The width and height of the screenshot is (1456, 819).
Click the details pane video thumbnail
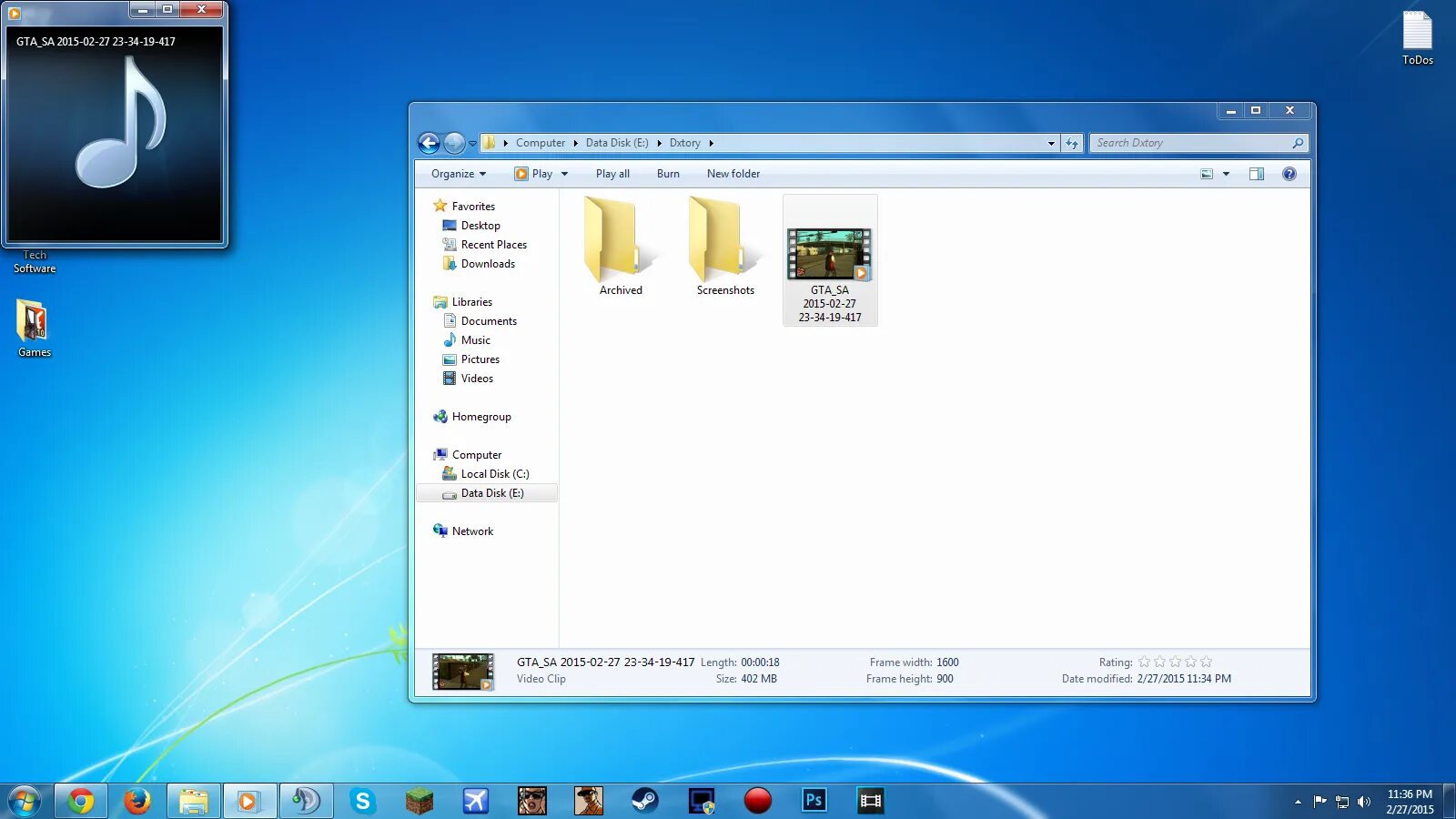pos(463,672)
